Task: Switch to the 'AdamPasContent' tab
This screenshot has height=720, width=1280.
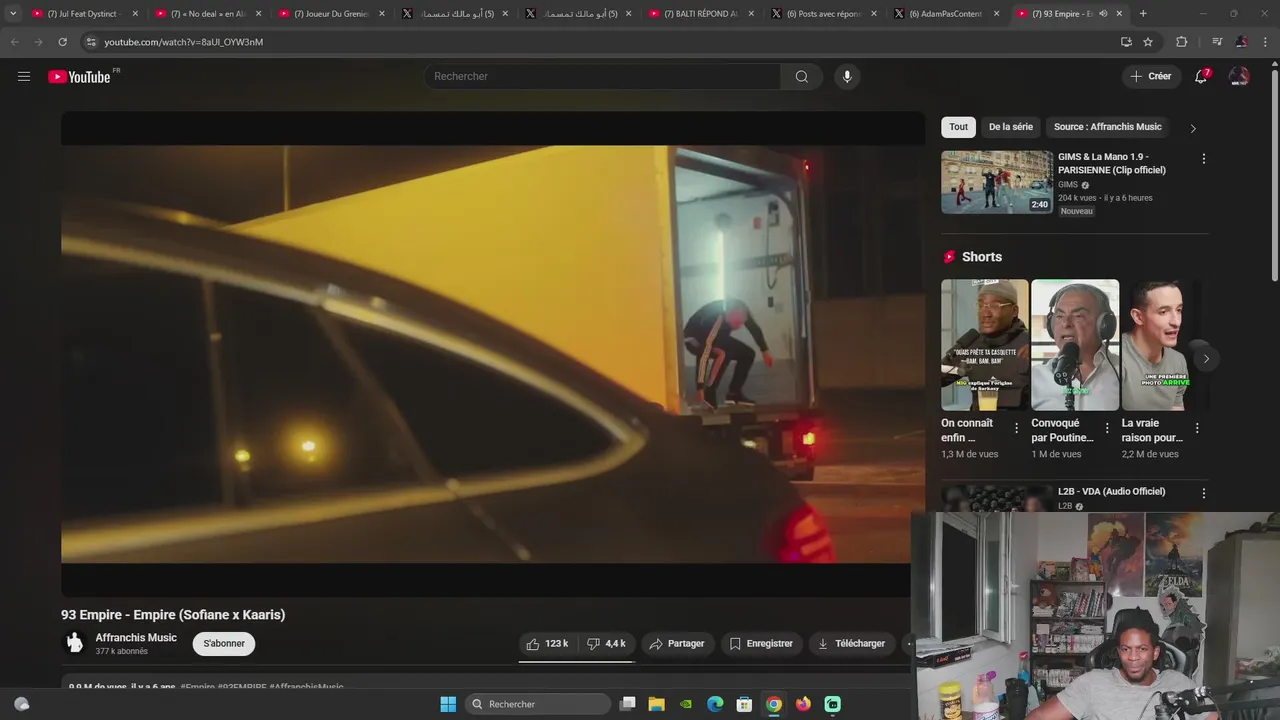Action: 947,14
